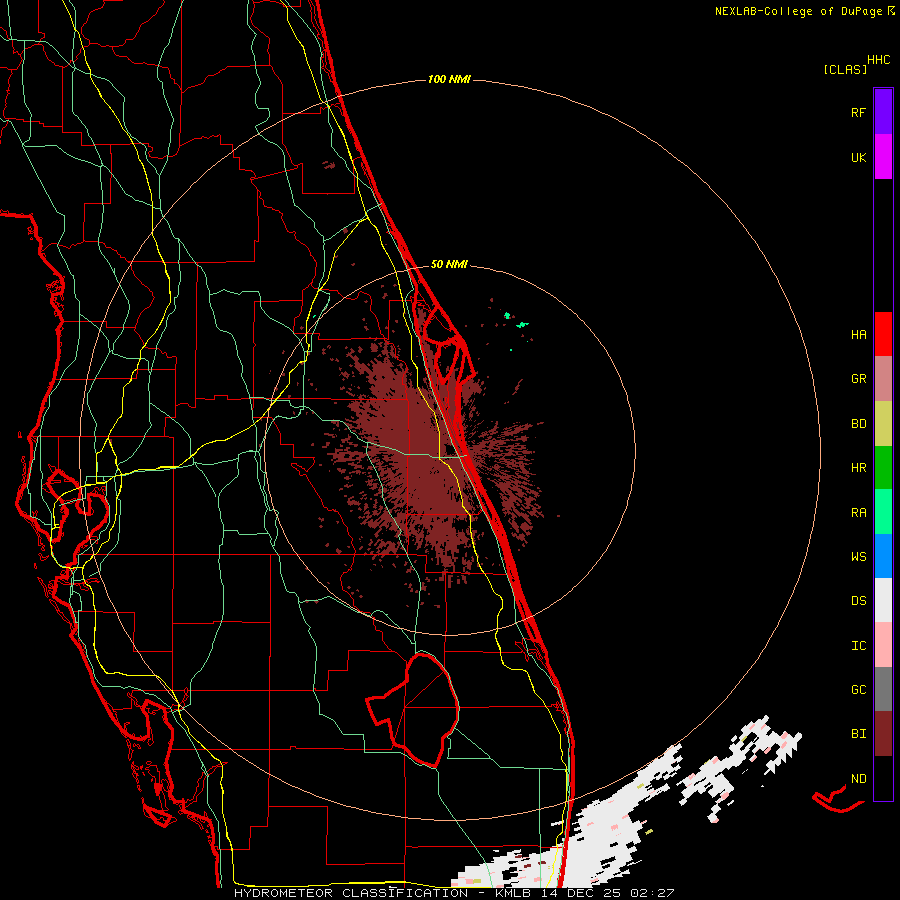This screenshot has width=900, height=900.
Task: Select the DS white legend swatch
Action: (883, 600)
